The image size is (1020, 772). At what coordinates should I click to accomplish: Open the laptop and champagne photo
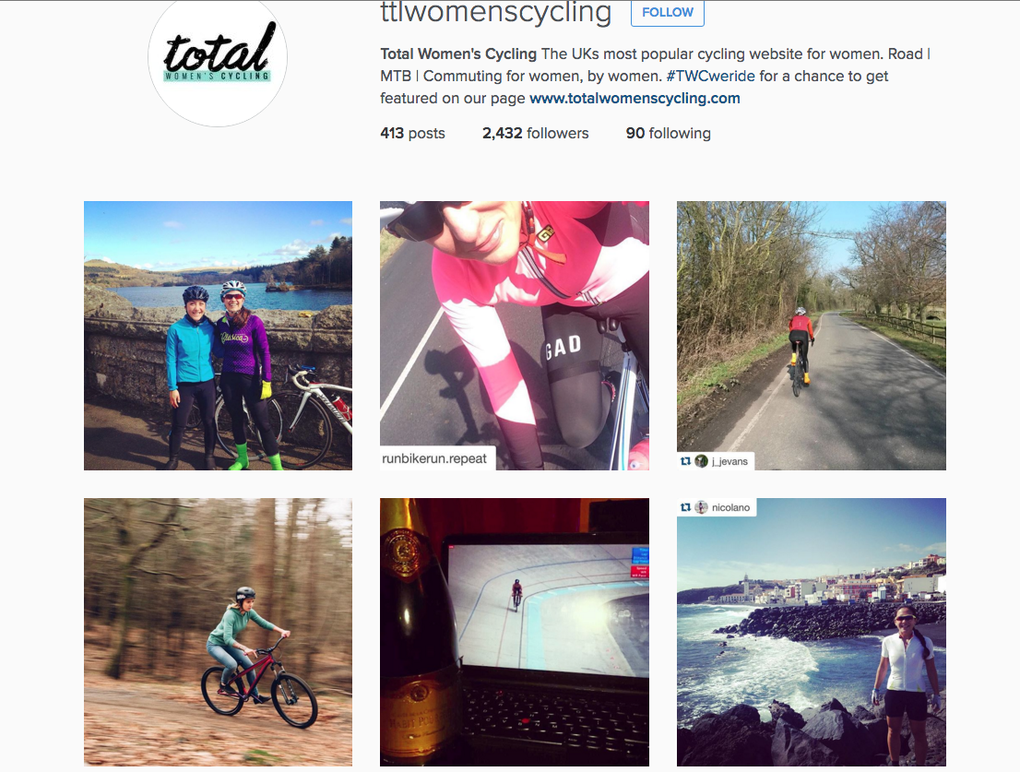(x=515, y=632)
